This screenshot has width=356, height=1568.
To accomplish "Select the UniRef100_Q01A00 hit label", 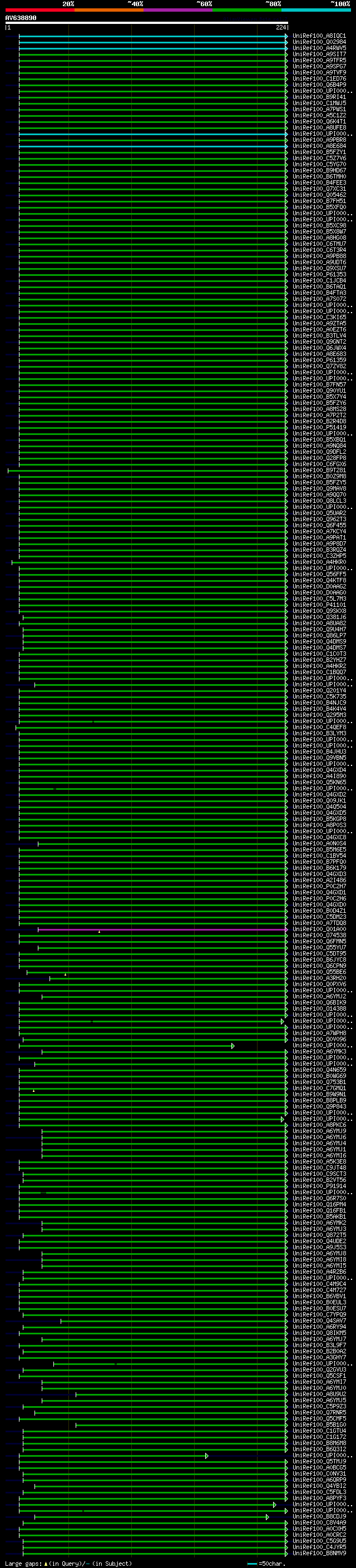I will pyautogui.click(x=319, y=929).
